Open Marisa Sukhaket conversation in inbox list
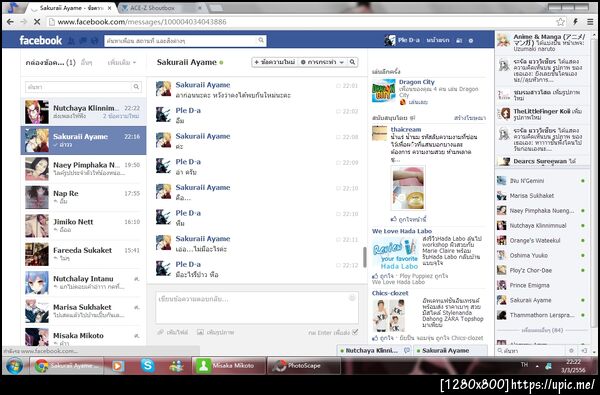The height and width of the screenshot is (395, 600). (83, 311)
